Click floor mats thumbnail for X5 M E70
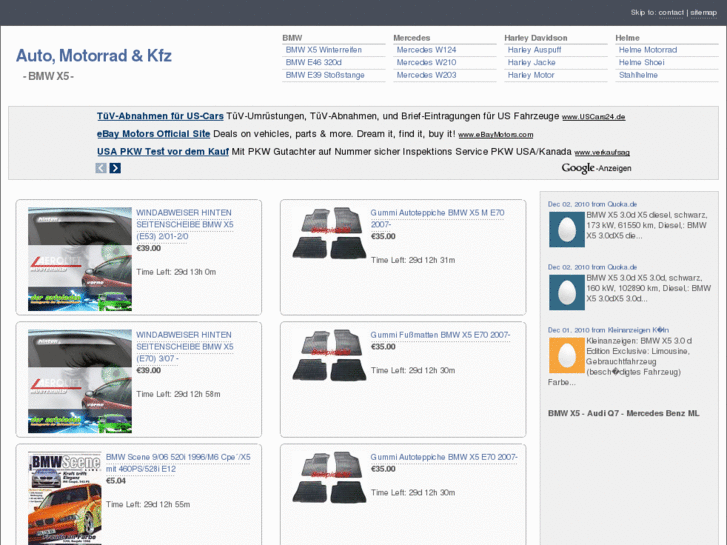727x545 pixels. (329, 233)
